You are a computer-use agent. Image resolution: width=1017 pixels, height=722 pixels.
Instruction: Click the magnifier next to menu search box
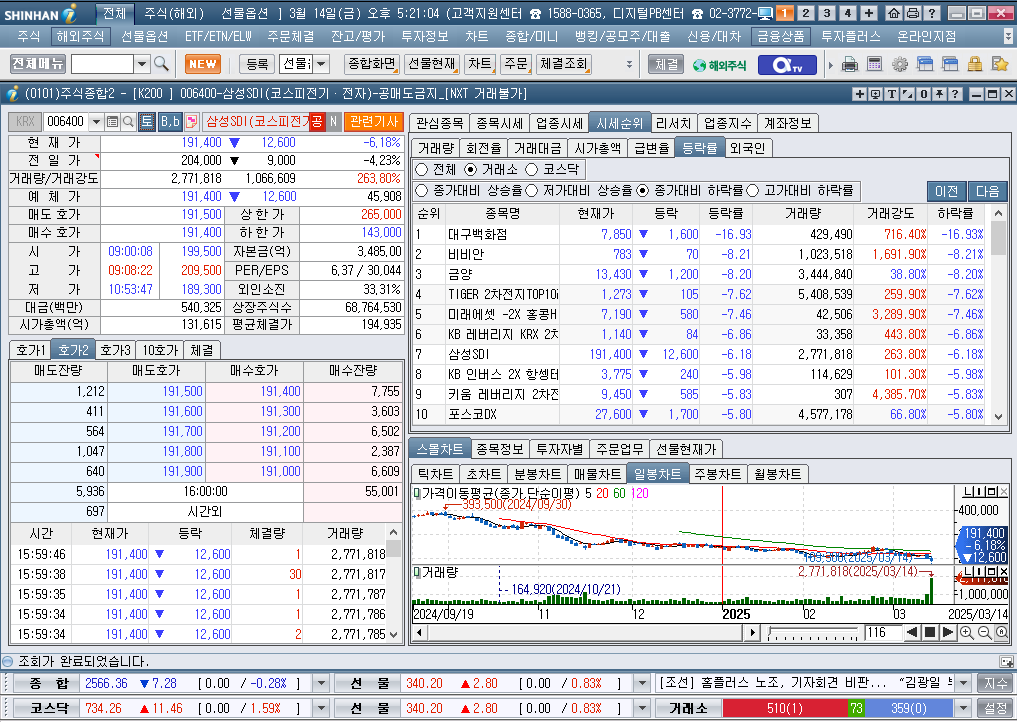pos(162,64)
